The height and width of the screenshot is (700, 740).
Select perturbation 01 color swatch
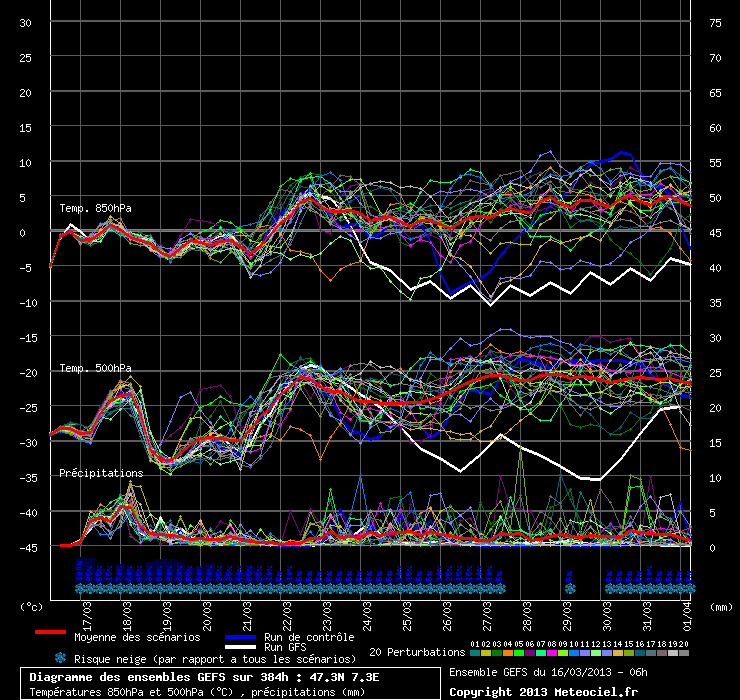[475, 653]
